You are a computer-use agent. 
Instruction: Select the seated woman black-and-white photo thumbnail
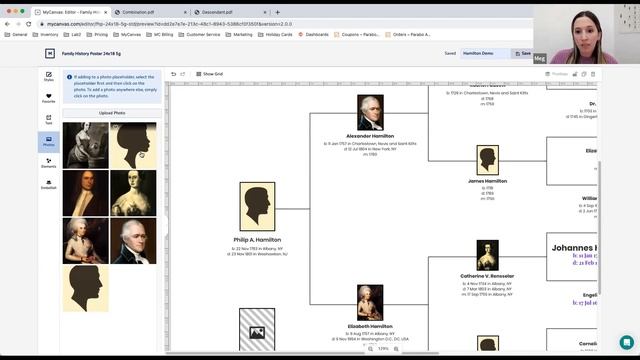tap(86, 145)
